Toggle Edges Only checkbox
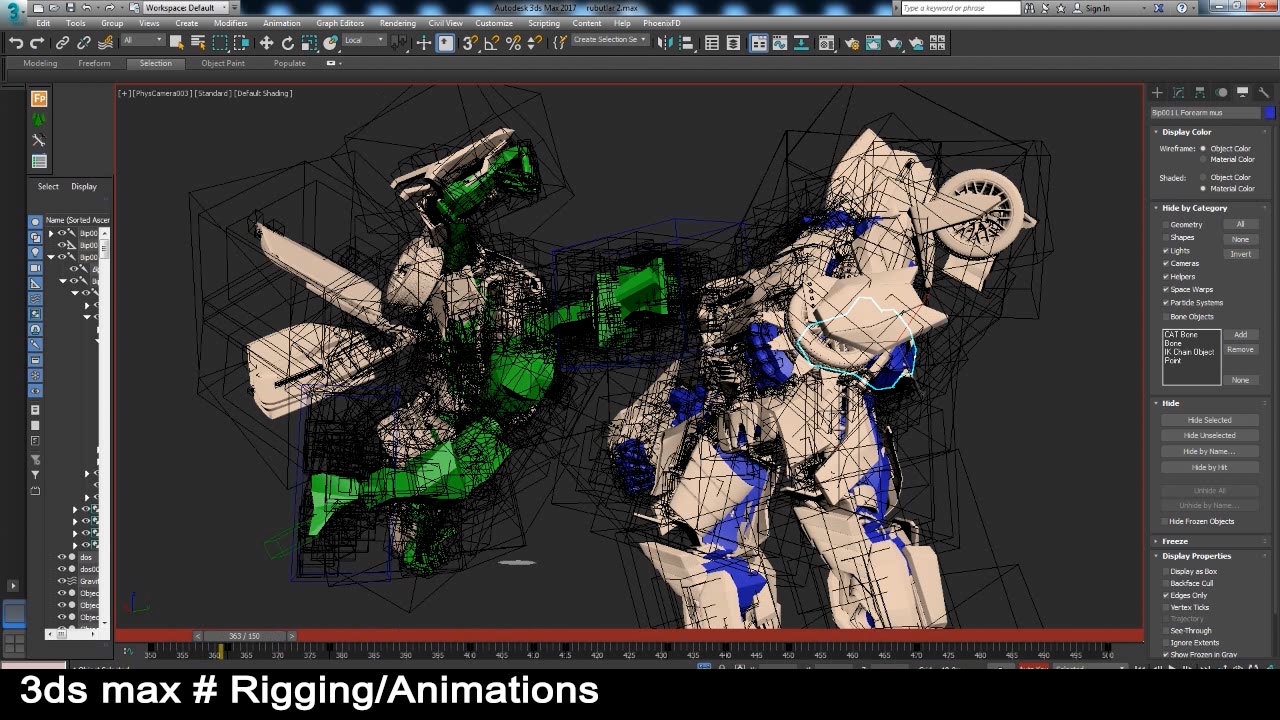 (x=1166, y=595)
